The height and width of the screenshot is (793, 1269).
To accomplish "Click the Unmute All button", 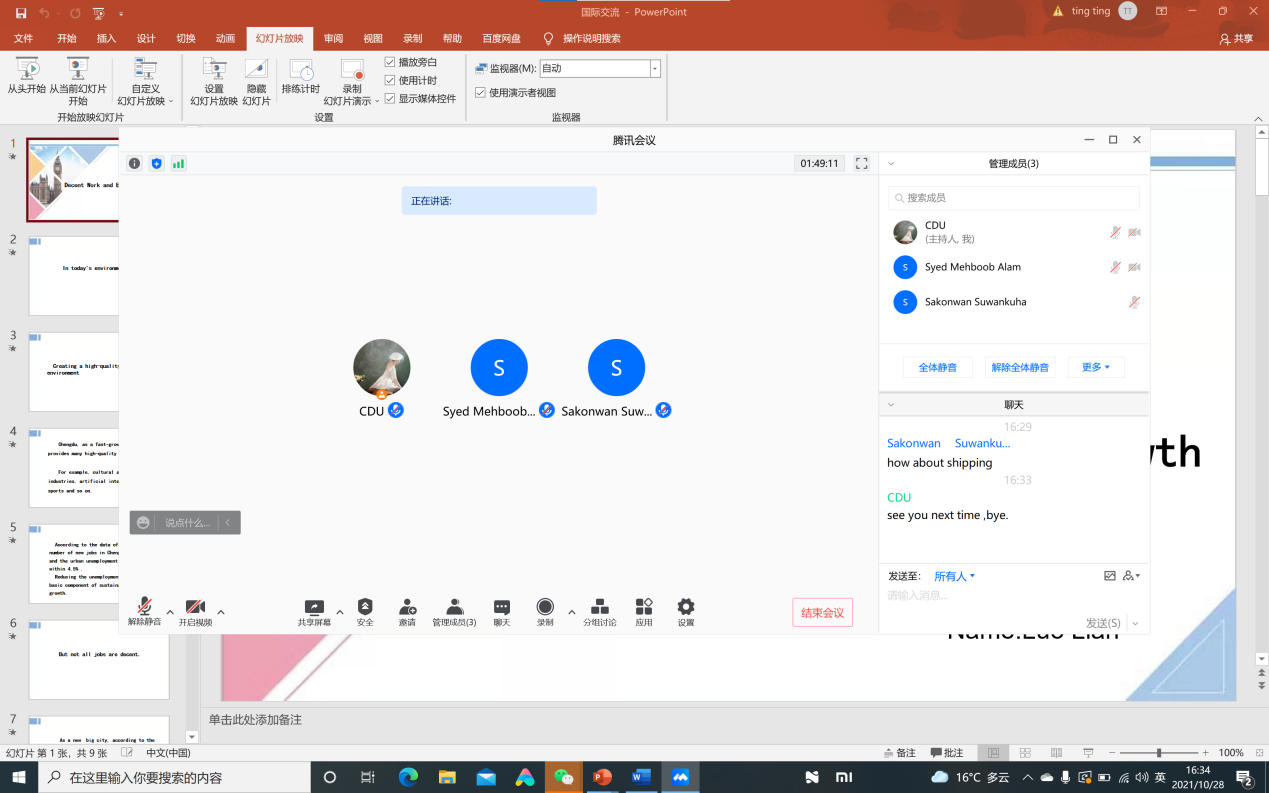I will pos(1020,367).
